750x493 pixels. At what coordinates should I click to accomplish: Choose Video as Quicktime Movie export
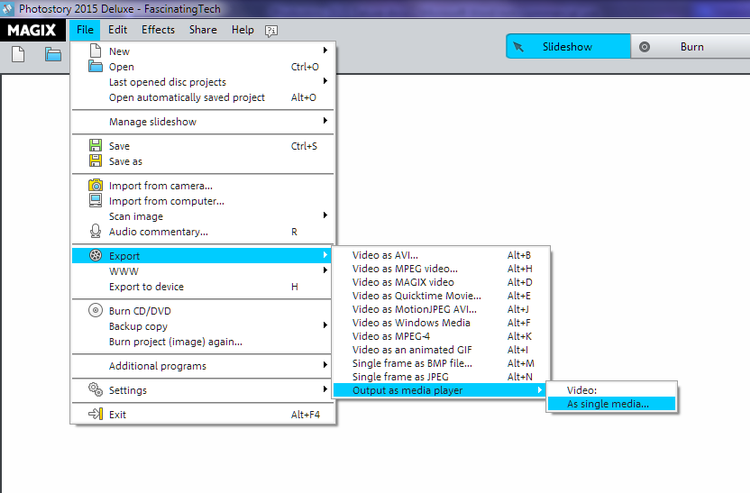(442, 296)
